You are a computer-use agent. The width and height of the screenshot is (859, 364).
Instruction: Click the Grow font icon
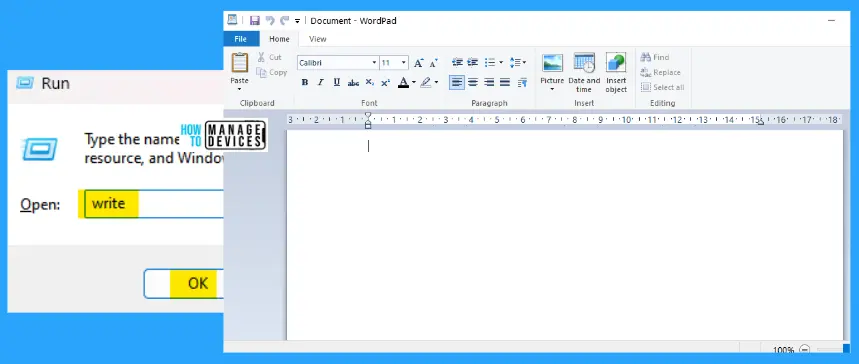[x=419, y=63]
